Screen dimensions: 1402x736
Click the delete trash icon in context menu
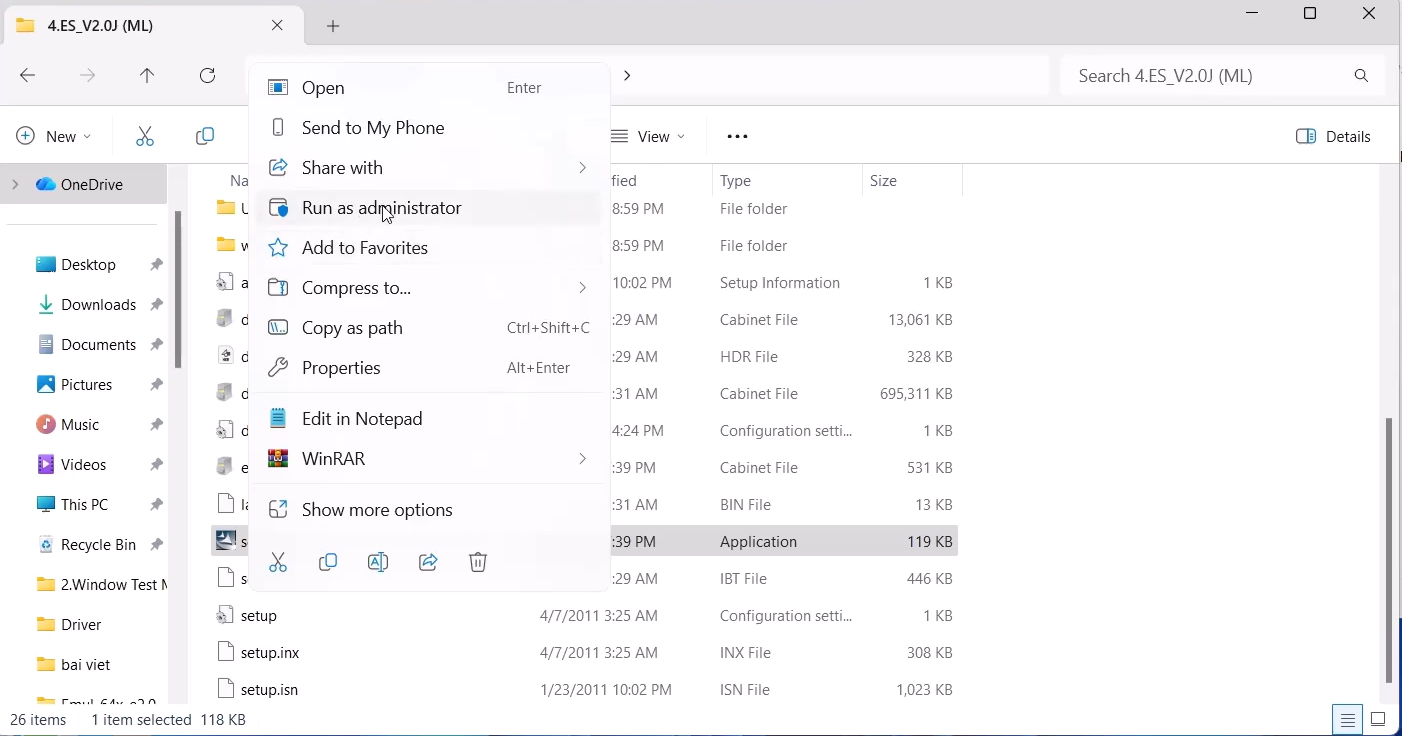tap(478, 563)
